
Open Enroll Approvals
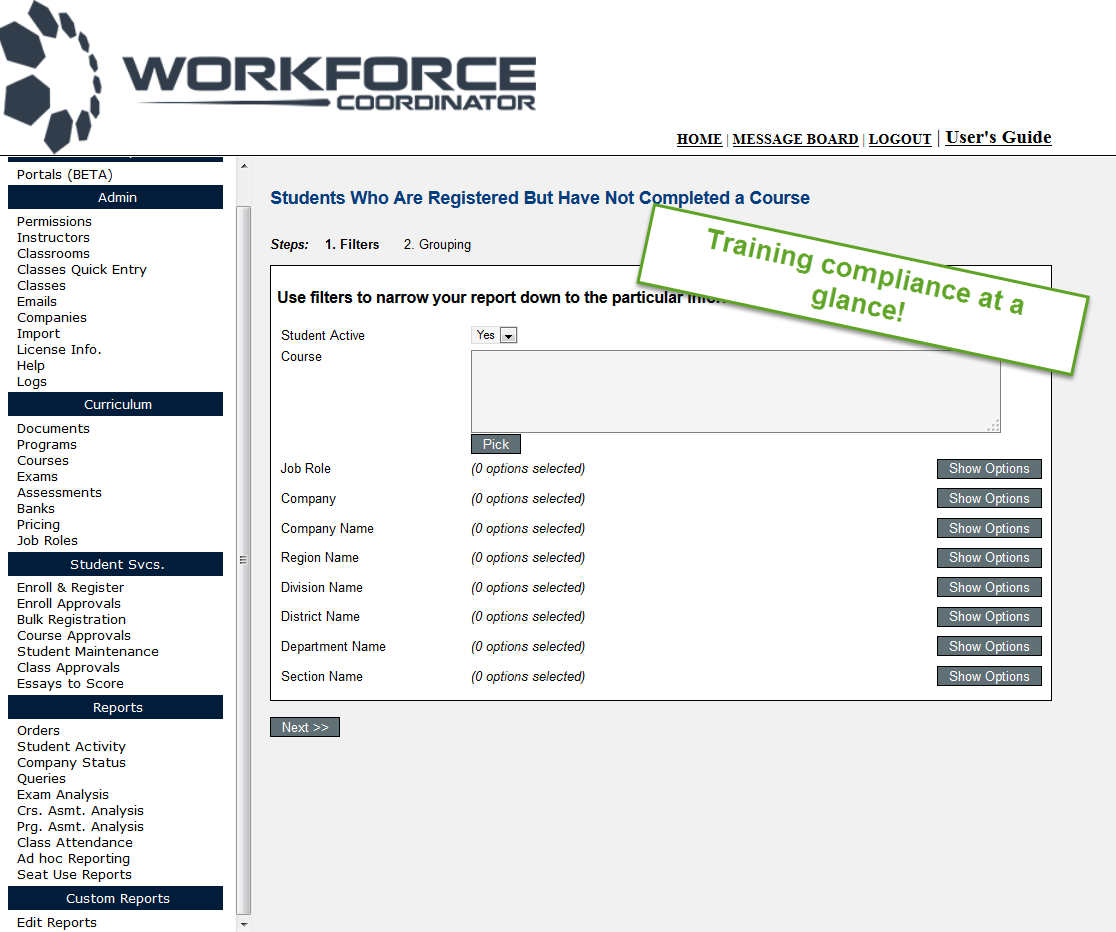tap(69, 603)
